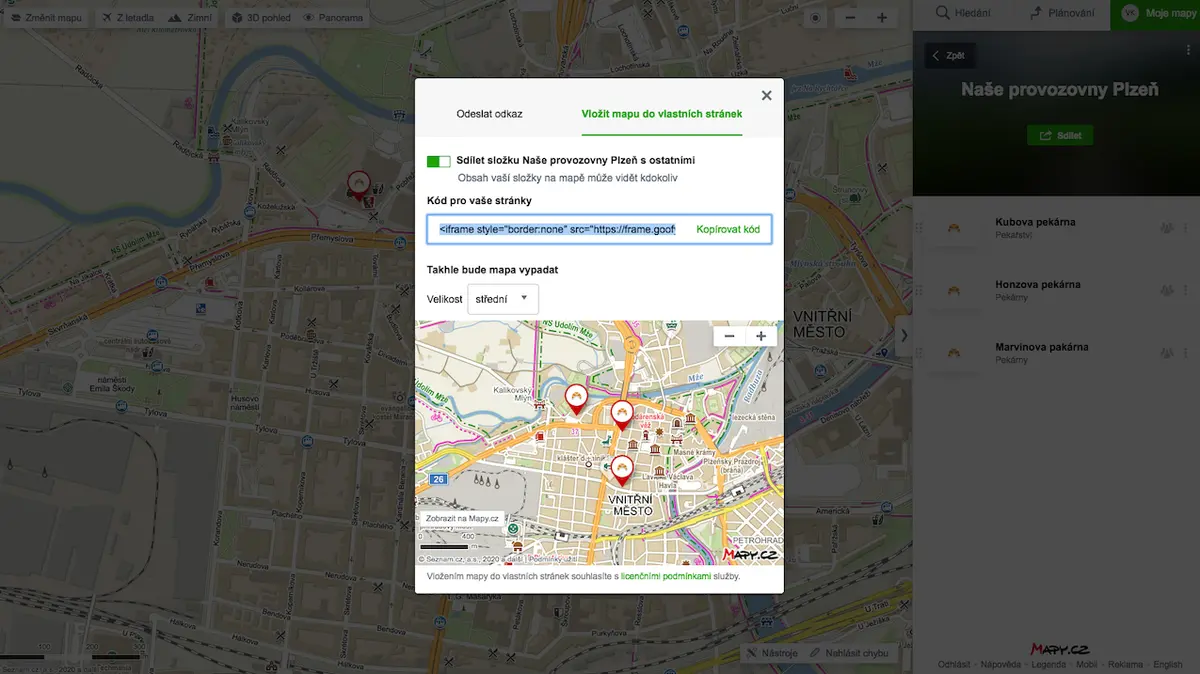Open options menu for Kubova pekárna
The width and height of the screenshot is (1200, 674).
tap(1186, 228)
